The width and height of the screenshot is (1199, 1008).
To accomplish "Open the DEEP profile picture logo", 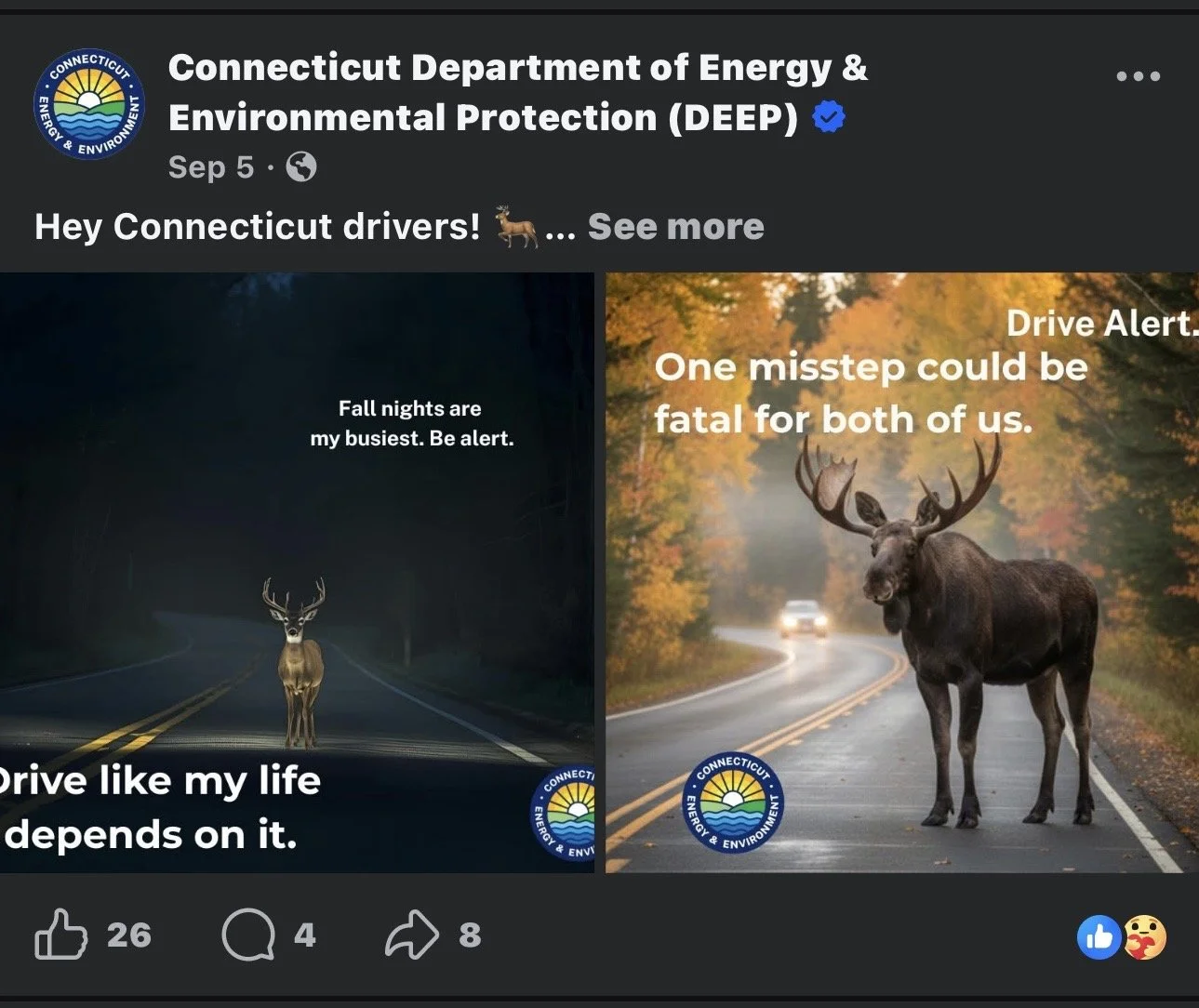I will point(89,104).
